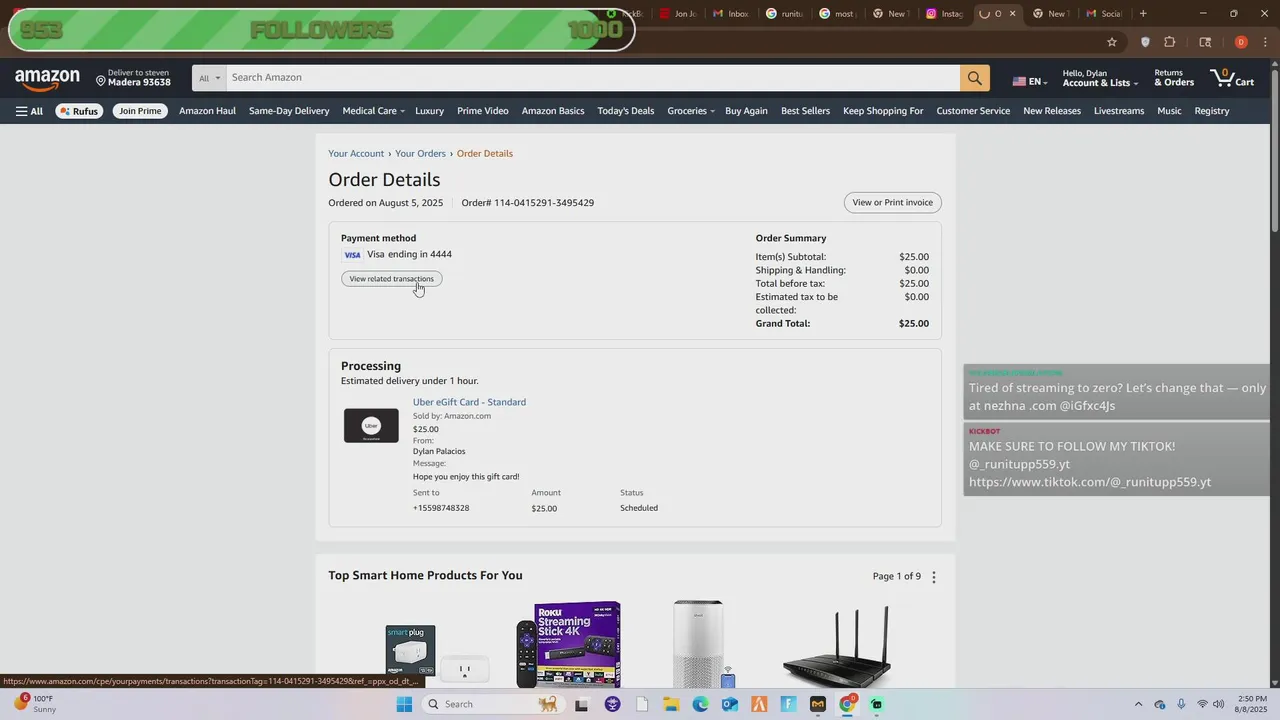Open Outlook from the taskbar
This screenshot has height=720, width=1280.
pyautogui.click(x=730, y=704)
